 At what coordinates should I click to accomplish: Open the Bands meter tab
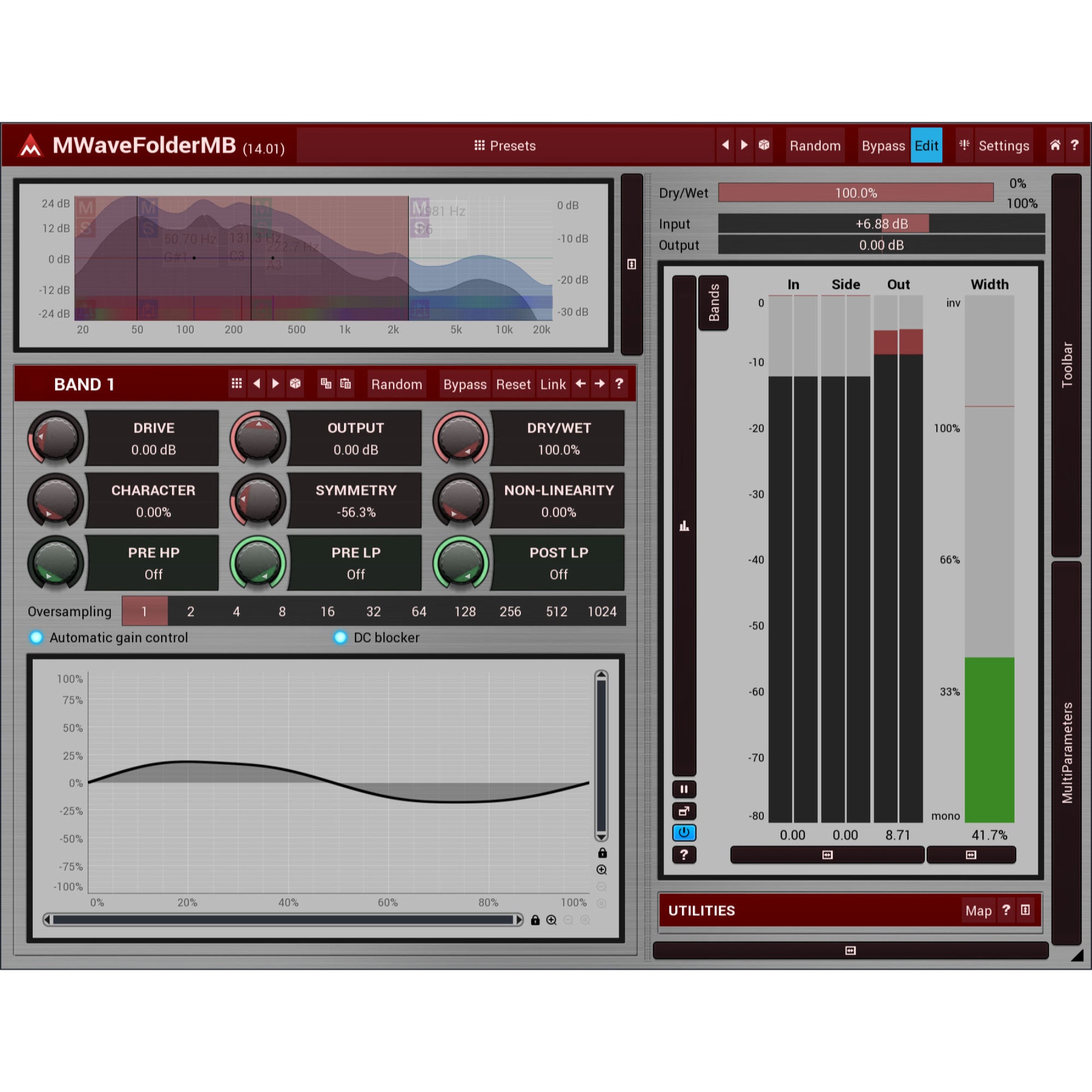713,302
